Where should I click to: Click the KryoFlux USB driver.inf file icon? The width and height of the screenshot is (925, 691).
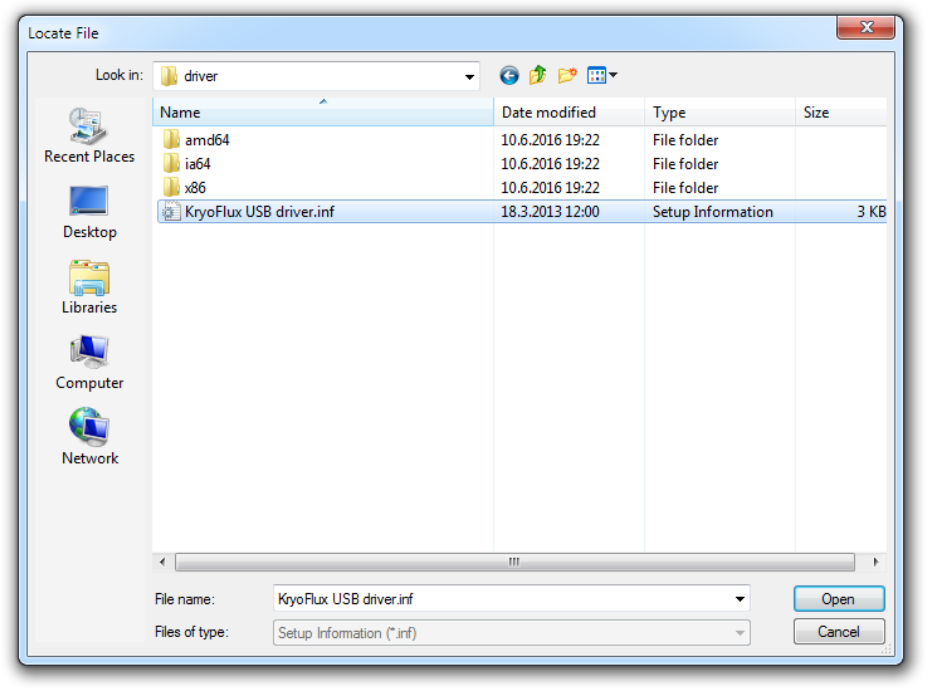point(171,212)
